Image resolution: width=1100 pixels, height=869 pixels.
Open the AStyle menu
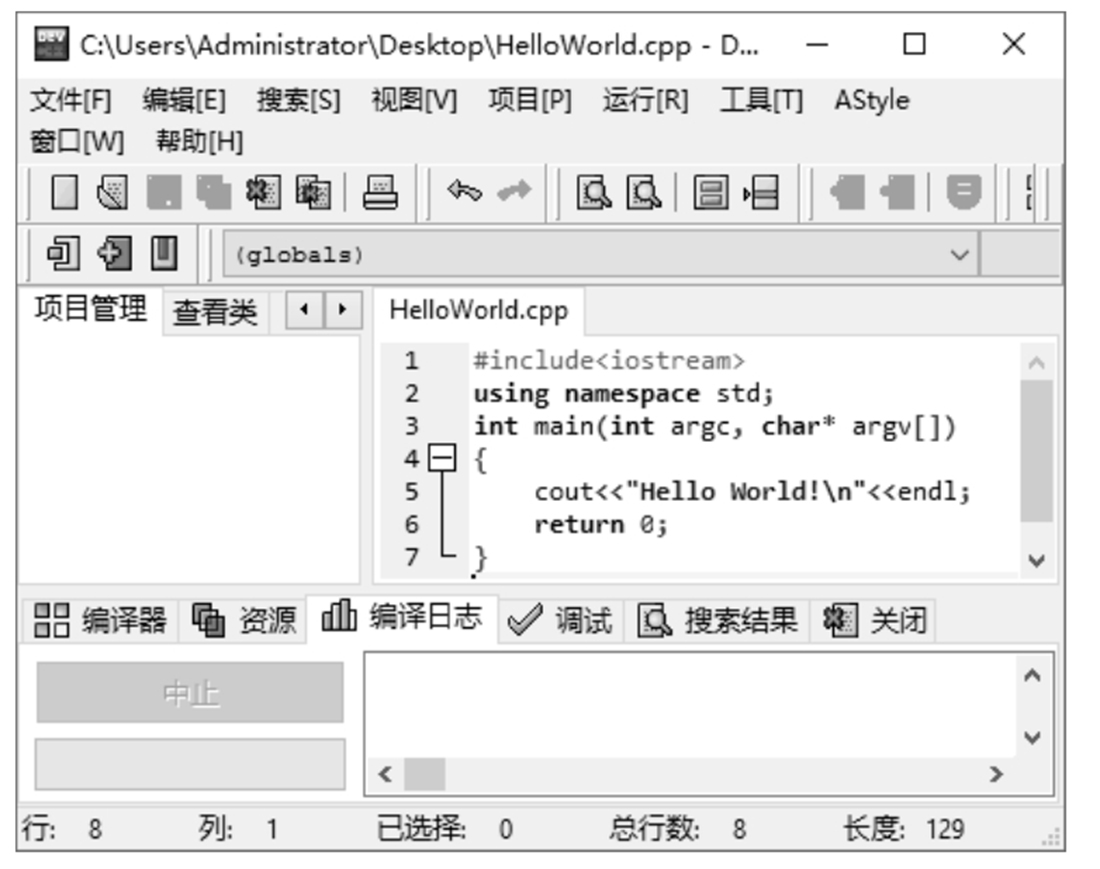point(872,100)
